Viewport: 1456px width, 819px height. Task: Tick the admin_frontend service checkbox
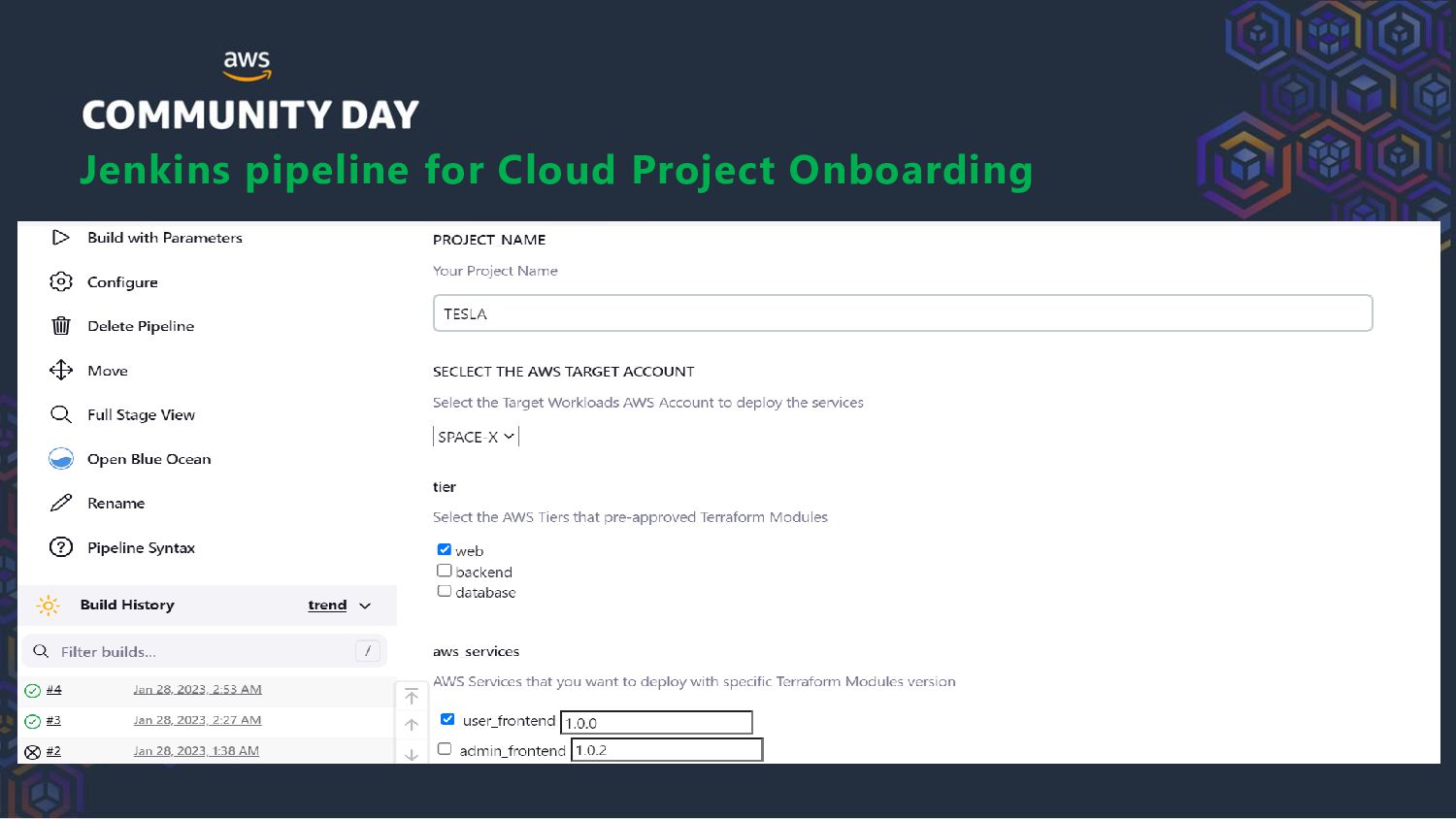click(445, 749)
